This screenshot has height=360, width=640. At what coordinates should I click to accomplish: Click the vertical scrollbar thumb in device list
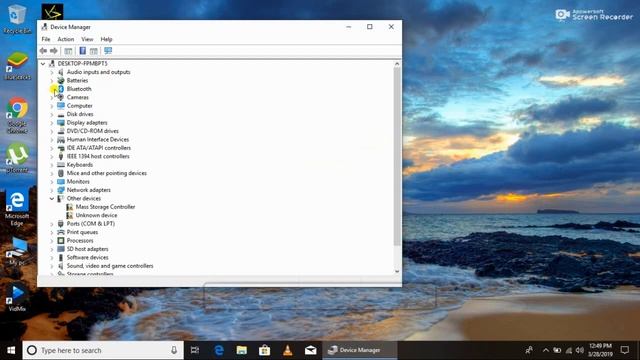coord(397,157)
